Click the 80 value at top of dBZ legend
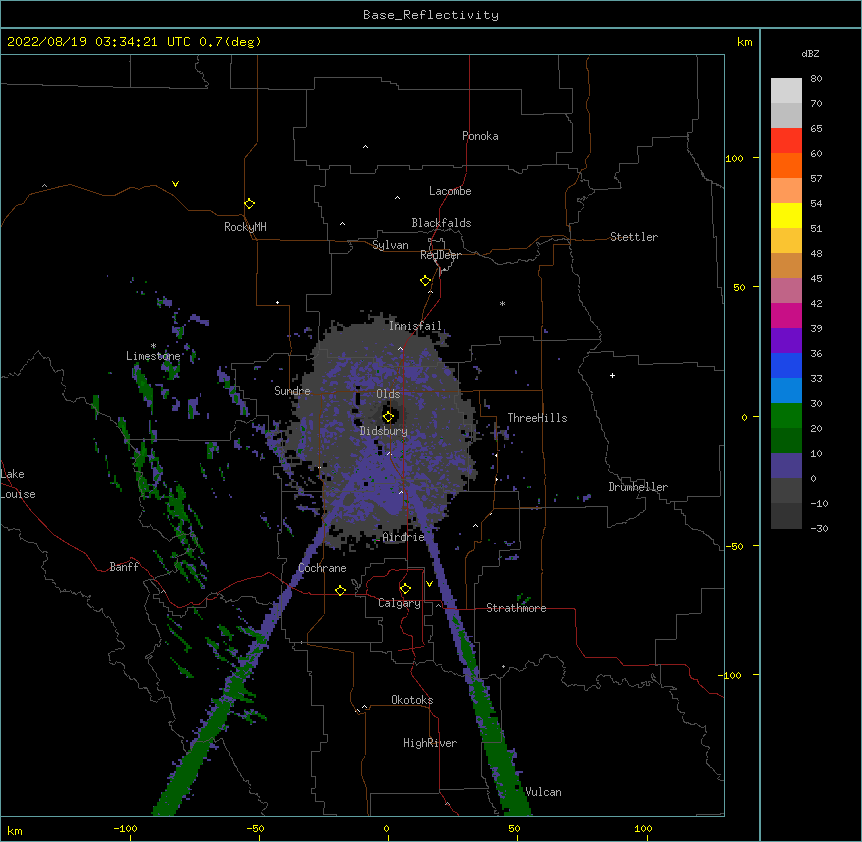Screen dimensions: 862x842 pyautogui.click(x=816, y=78)
